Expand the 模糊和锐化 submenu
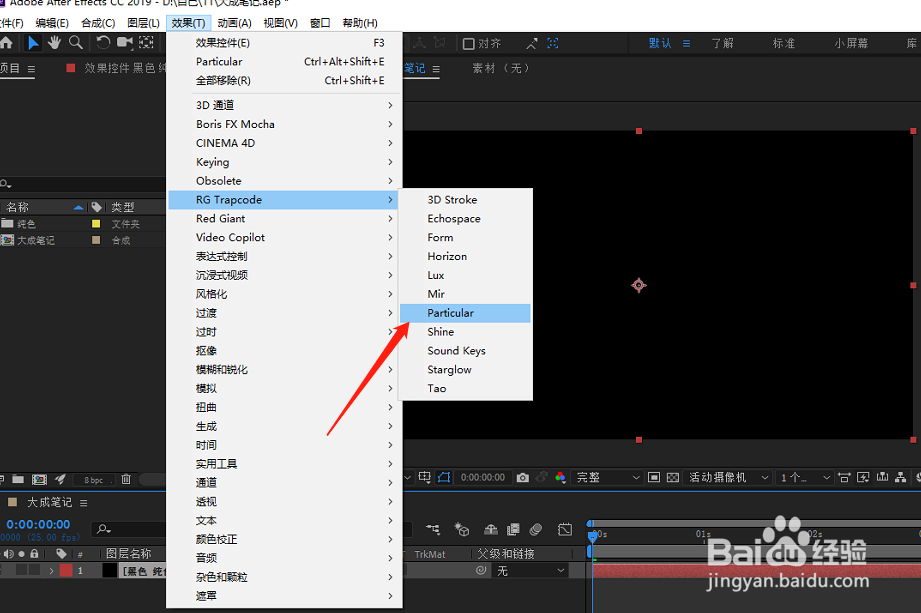921x613 pixels. click(x=285, y=369)
